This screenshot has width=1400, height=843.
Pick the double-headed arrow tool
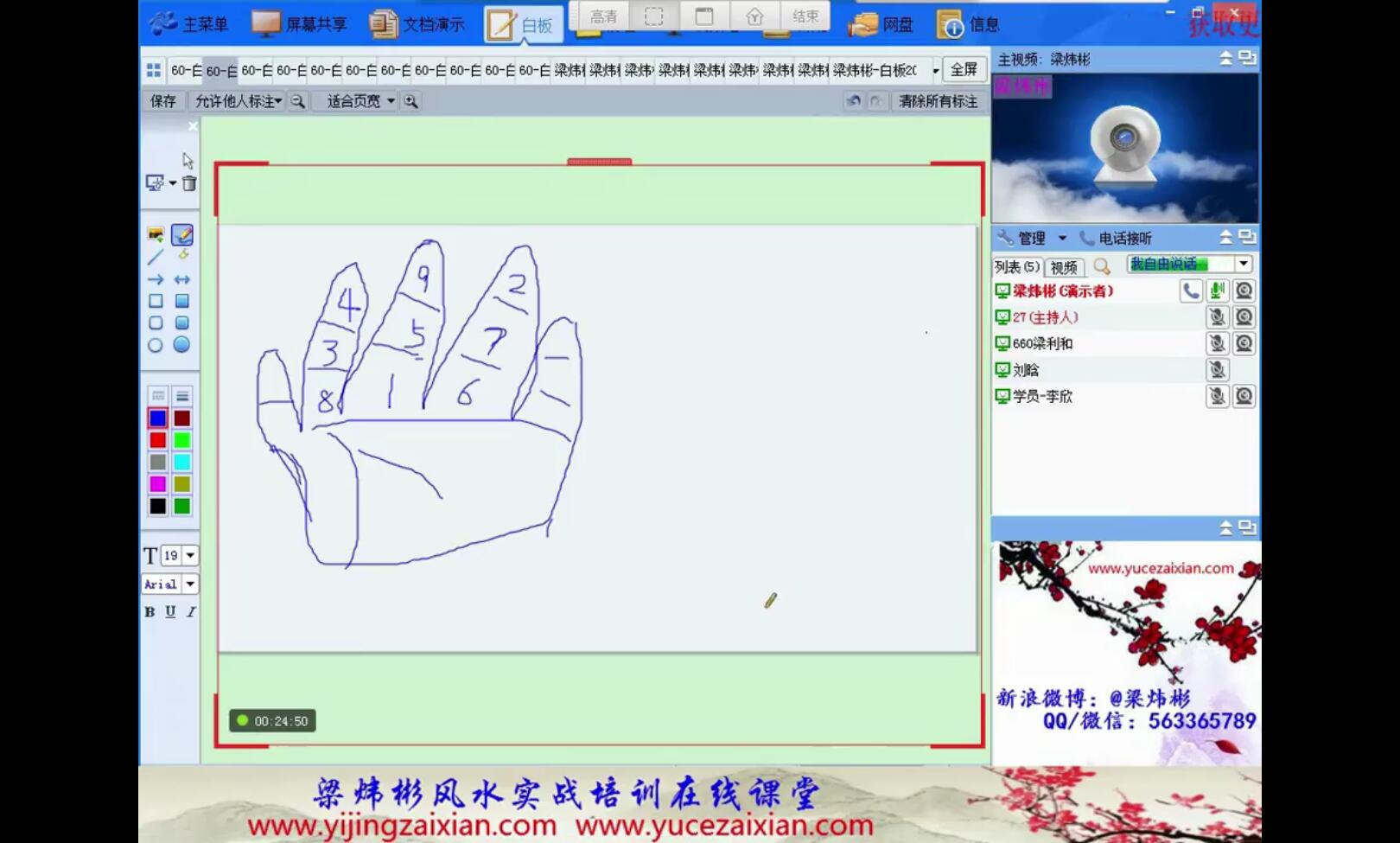click(181, 280)
